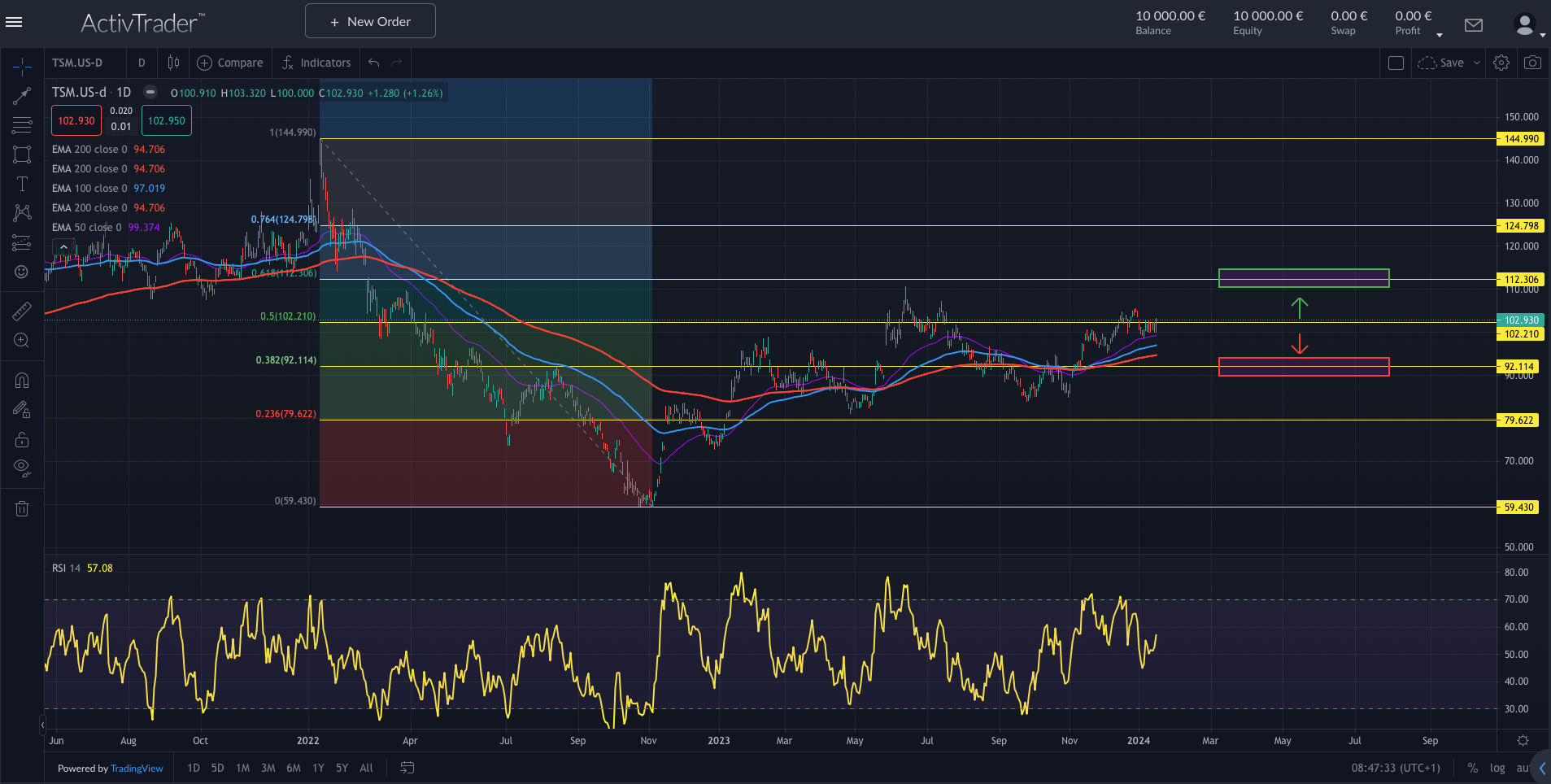This screenshot has width=1551, height=784.
Task: Collapse the indicator legend with chevron
Action: tap(63, 247)
